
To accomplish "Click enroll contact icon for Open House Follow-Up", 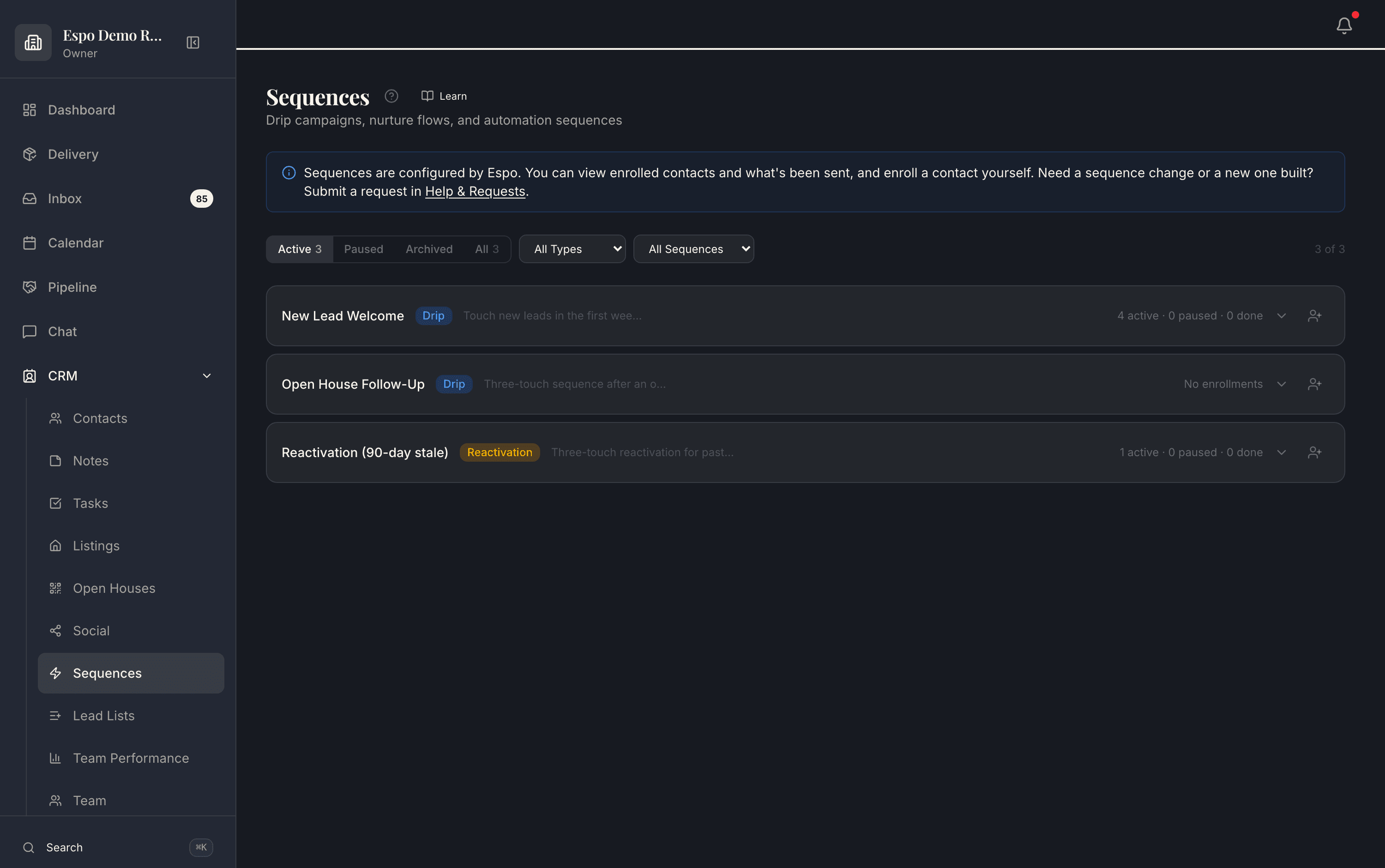I will (1314, 384).
